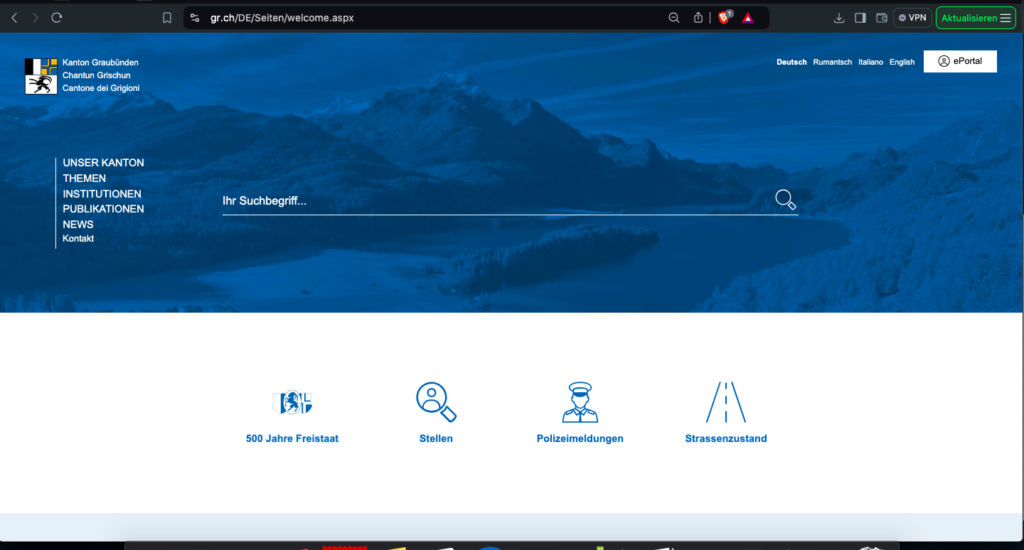1024x550 pixels.
Task: Open the Strassenzustand link
Action: (726, 439)
